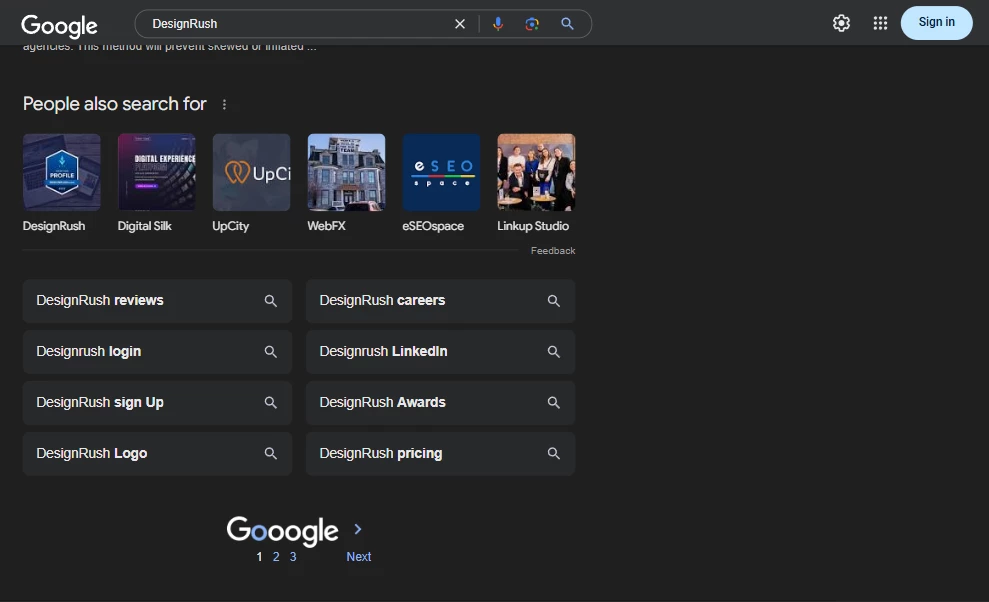
Task: Clear the search box with the X icon
Action: [x=460, y=24]
